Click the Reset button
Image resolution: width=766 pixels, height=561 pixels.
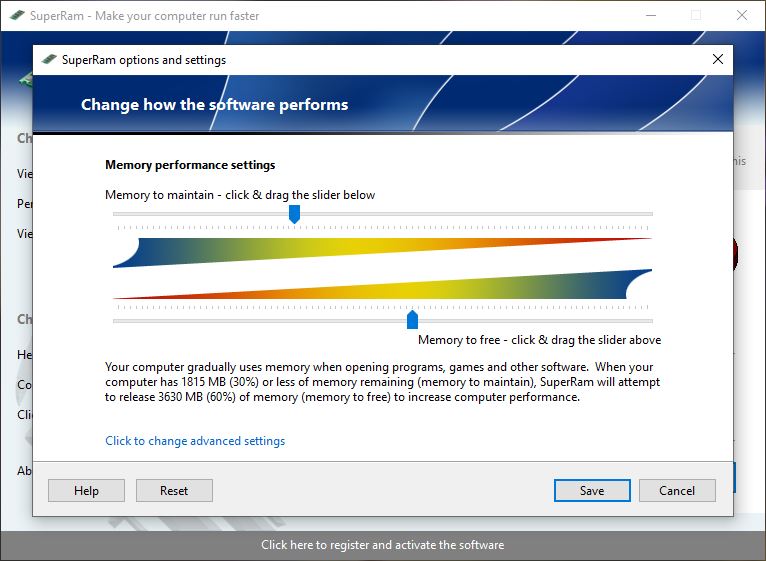coord(174,490)
